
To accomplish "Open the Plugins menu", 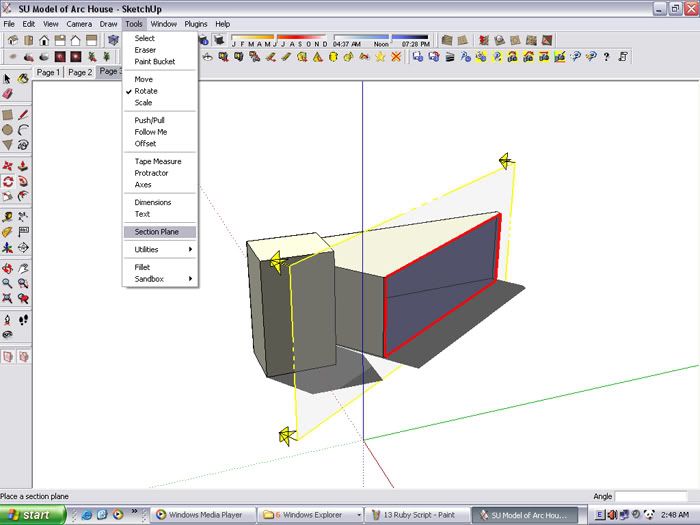I will point(196,24).
